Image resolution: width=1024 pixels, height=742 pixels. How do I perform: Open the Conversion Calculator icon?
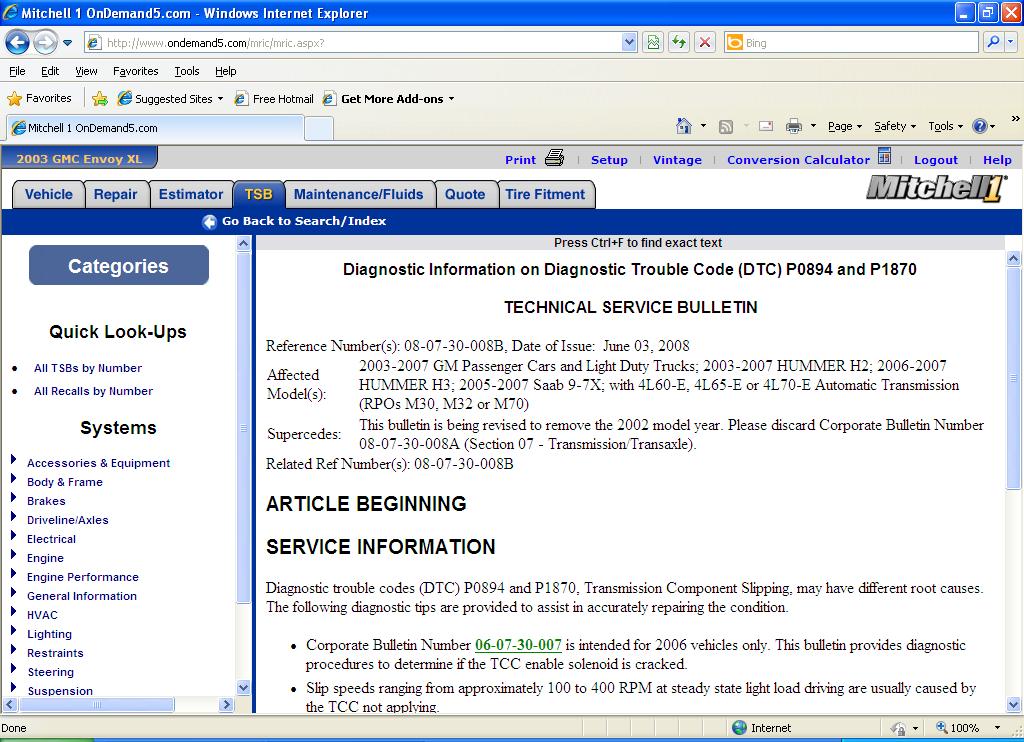click(x=885, y=156)
